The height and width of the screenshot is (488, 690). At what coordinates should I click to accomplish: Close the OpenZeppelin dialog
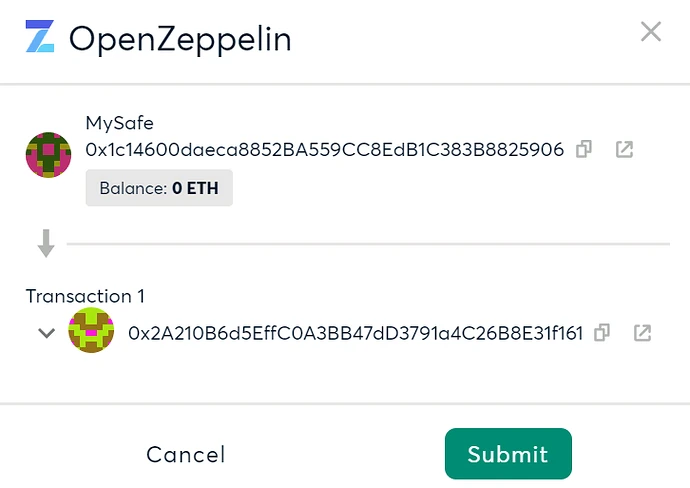(651, 32)
